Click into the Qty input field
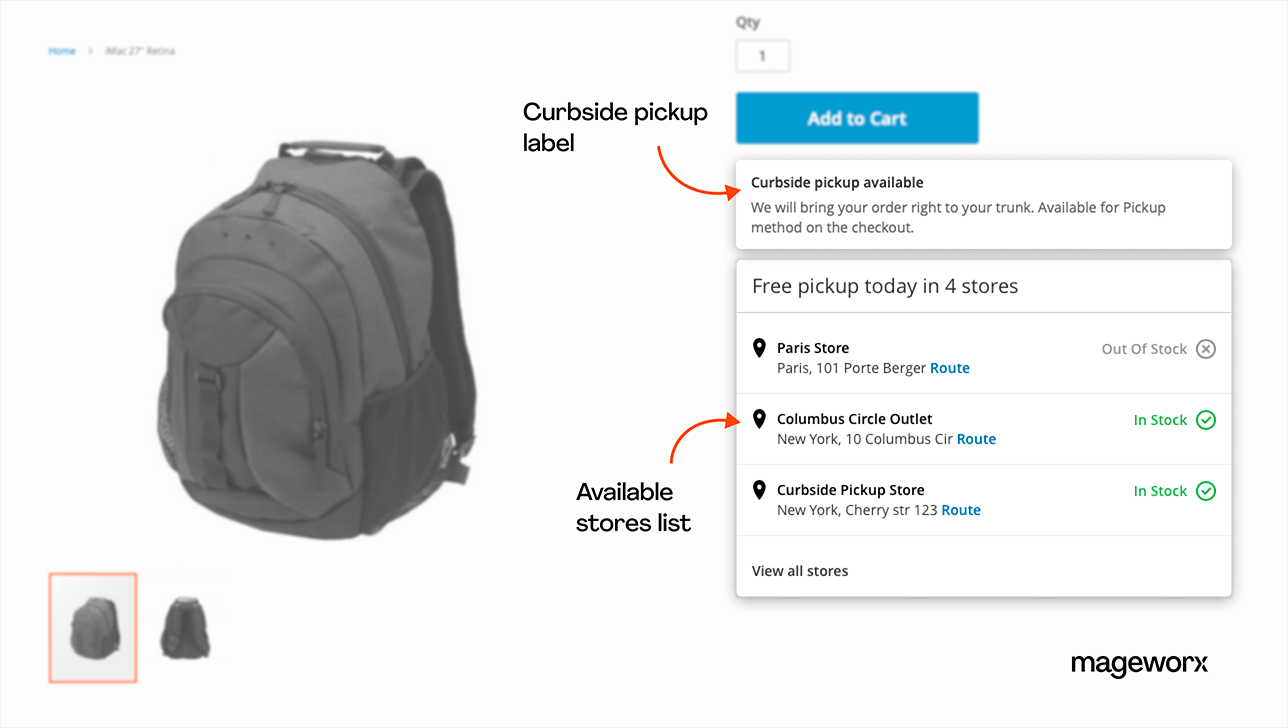The width and height of the screenshot is (1288, 728). [x=762, y=56]
